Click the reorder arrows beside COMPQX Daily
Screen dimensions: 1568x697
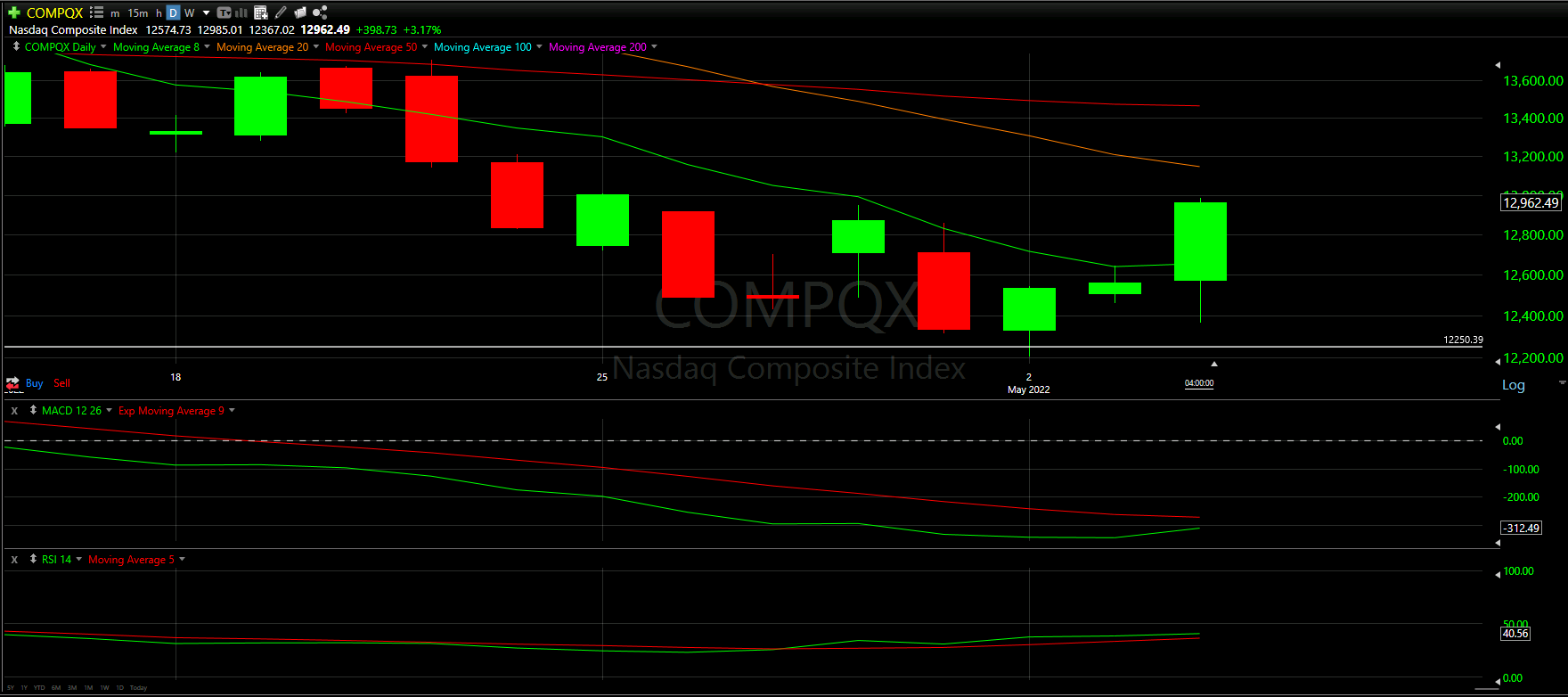click(x=16, y=46)
